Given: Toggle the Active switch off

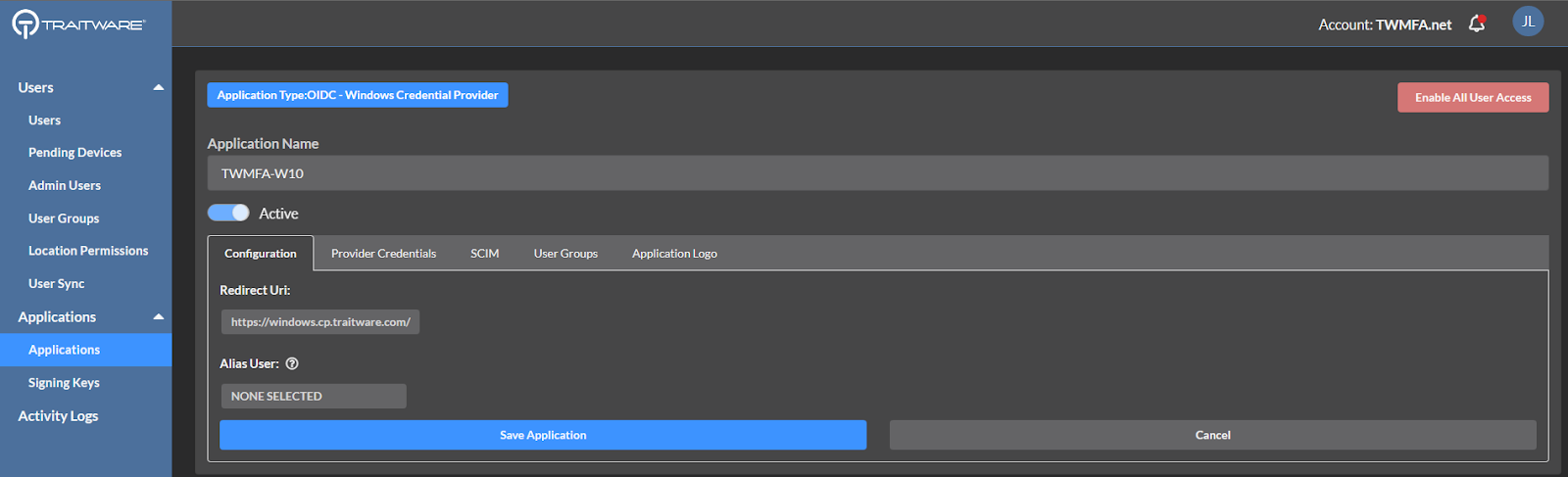Looking at the screenshot, I should coord(228,213).
